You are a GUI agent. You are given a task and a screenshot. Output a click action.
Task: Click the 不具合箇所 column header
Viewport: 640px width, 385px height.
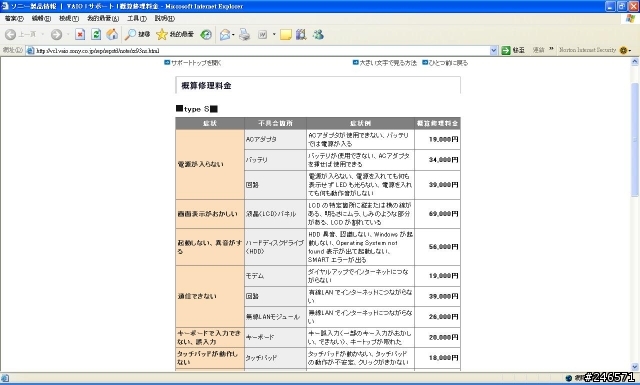[276, 123]
